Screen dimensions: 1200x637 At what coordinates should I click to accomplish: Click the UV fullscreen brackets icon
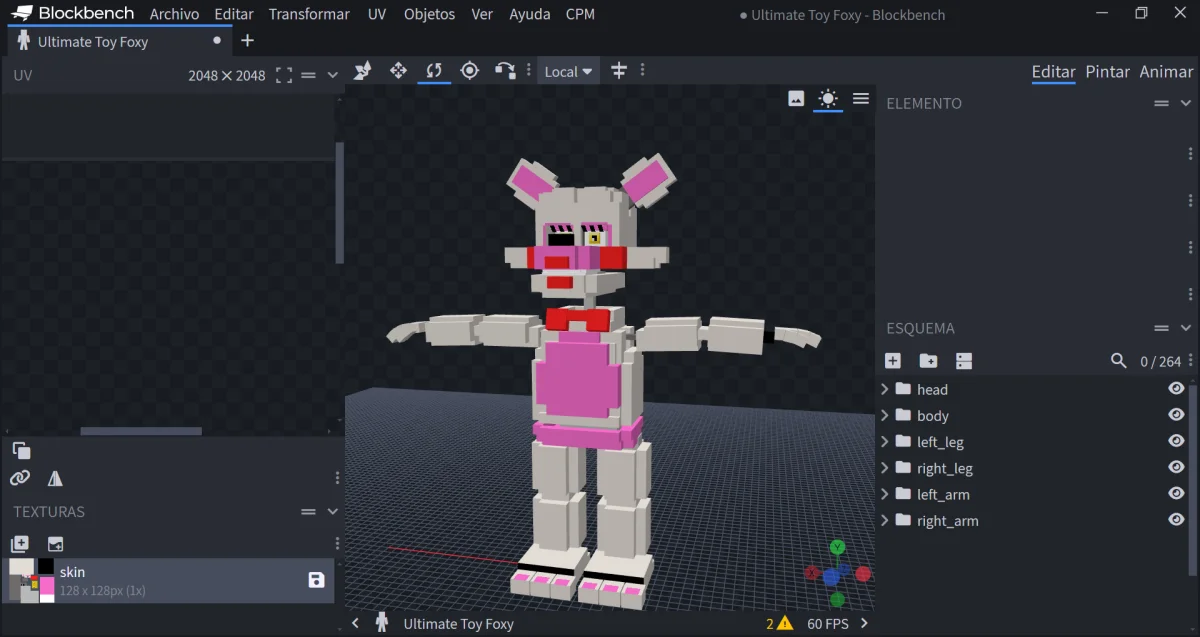click(283, 75)
